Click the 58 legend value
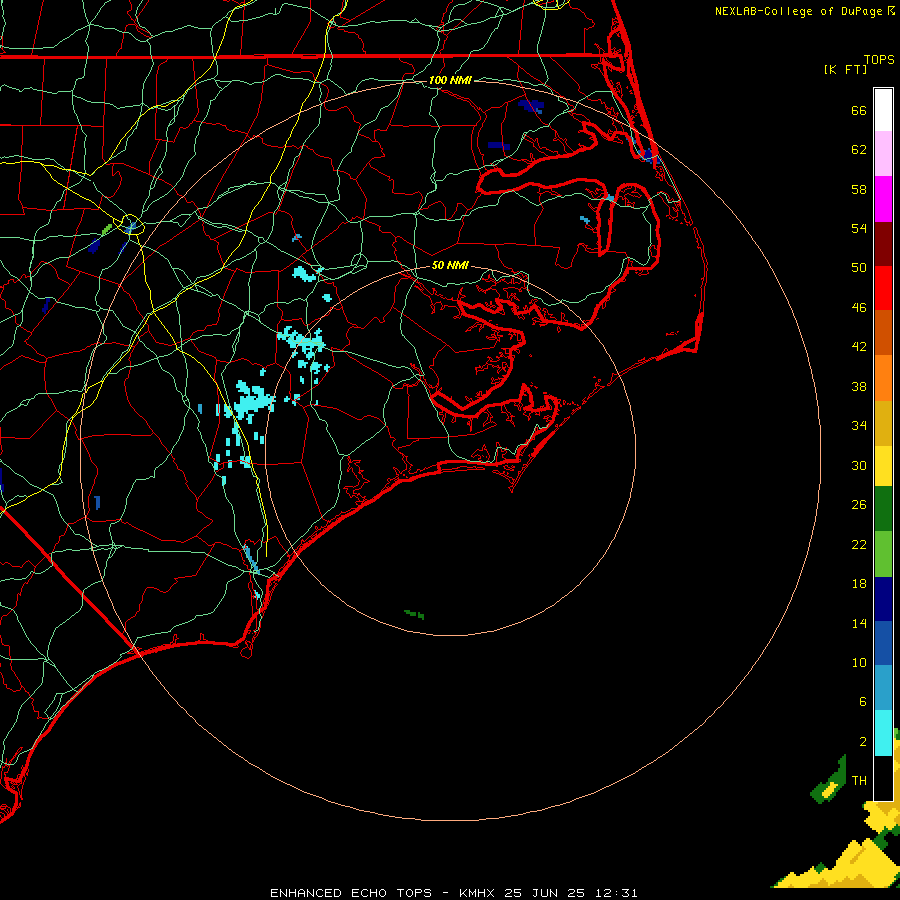The height and width of the screenshot is (900, 900). (x=859, y=189)
